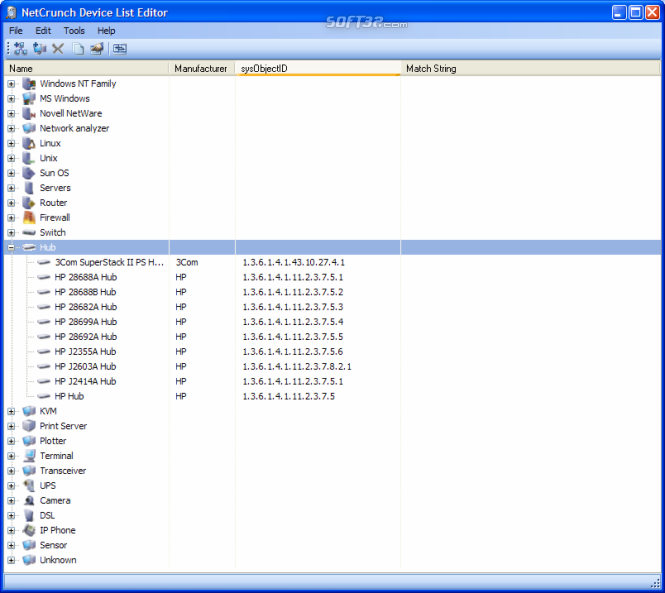Select the HP 28688B Hub entry
This screenshot has height=593, width=665.
[x=85, y=292]
